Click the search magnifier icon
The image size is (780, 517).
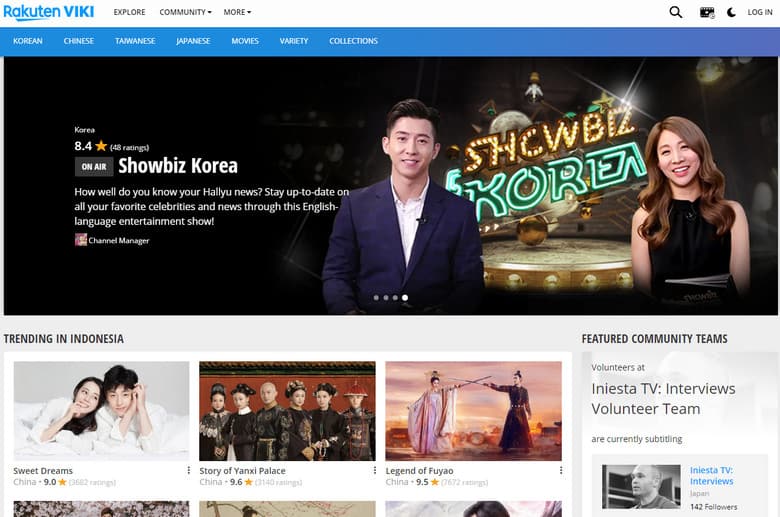click(x=676, y=12)
